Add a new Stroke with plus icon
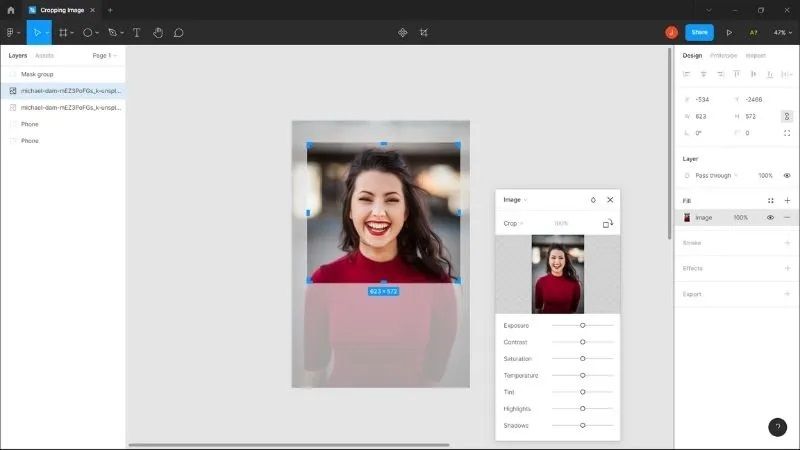The image size is (800, 450). click(x=787, y=243)
